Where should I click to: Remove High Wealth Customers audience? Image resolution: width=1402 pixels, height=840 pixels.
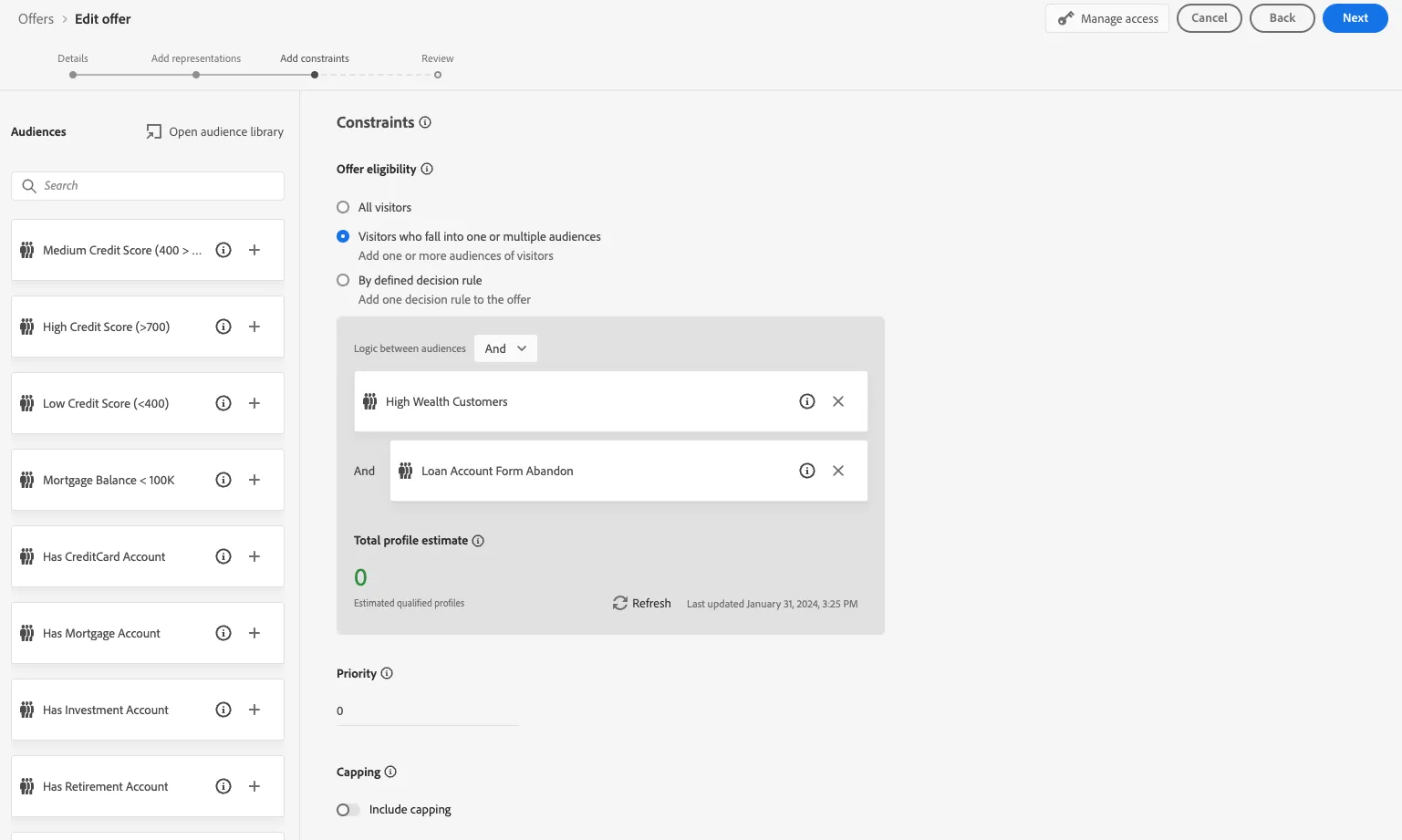[838, 401]
